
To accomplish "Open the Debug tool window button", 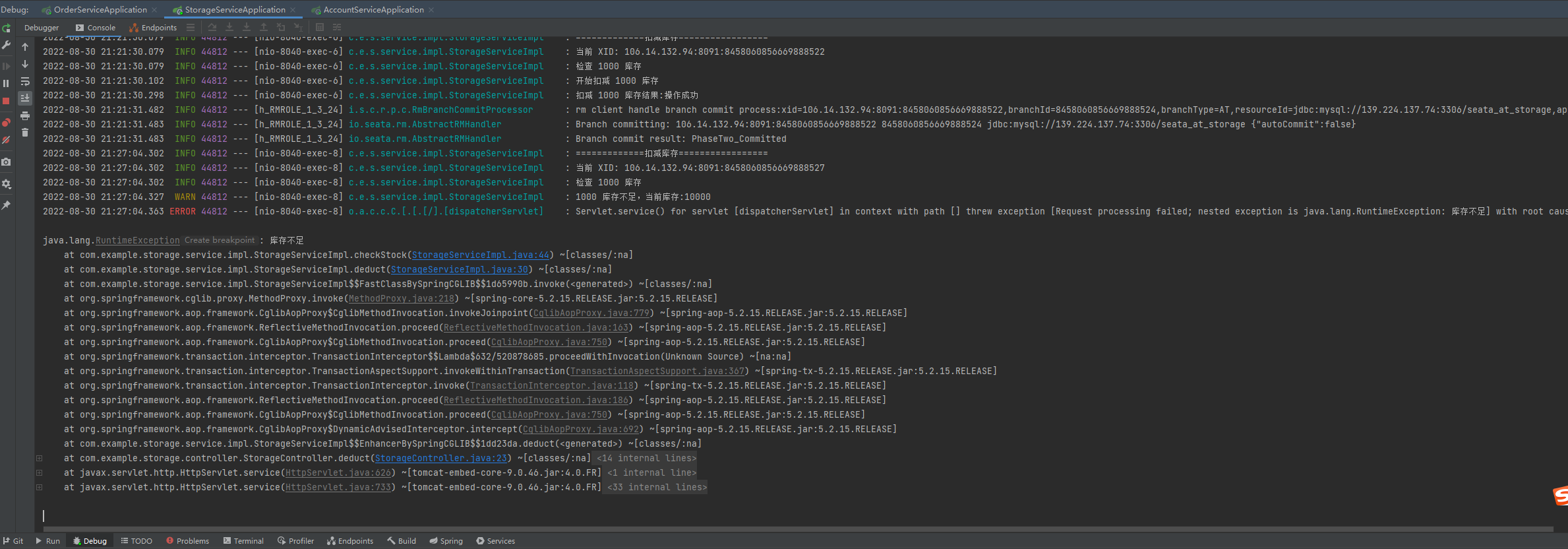I will [x=90, y=540].
